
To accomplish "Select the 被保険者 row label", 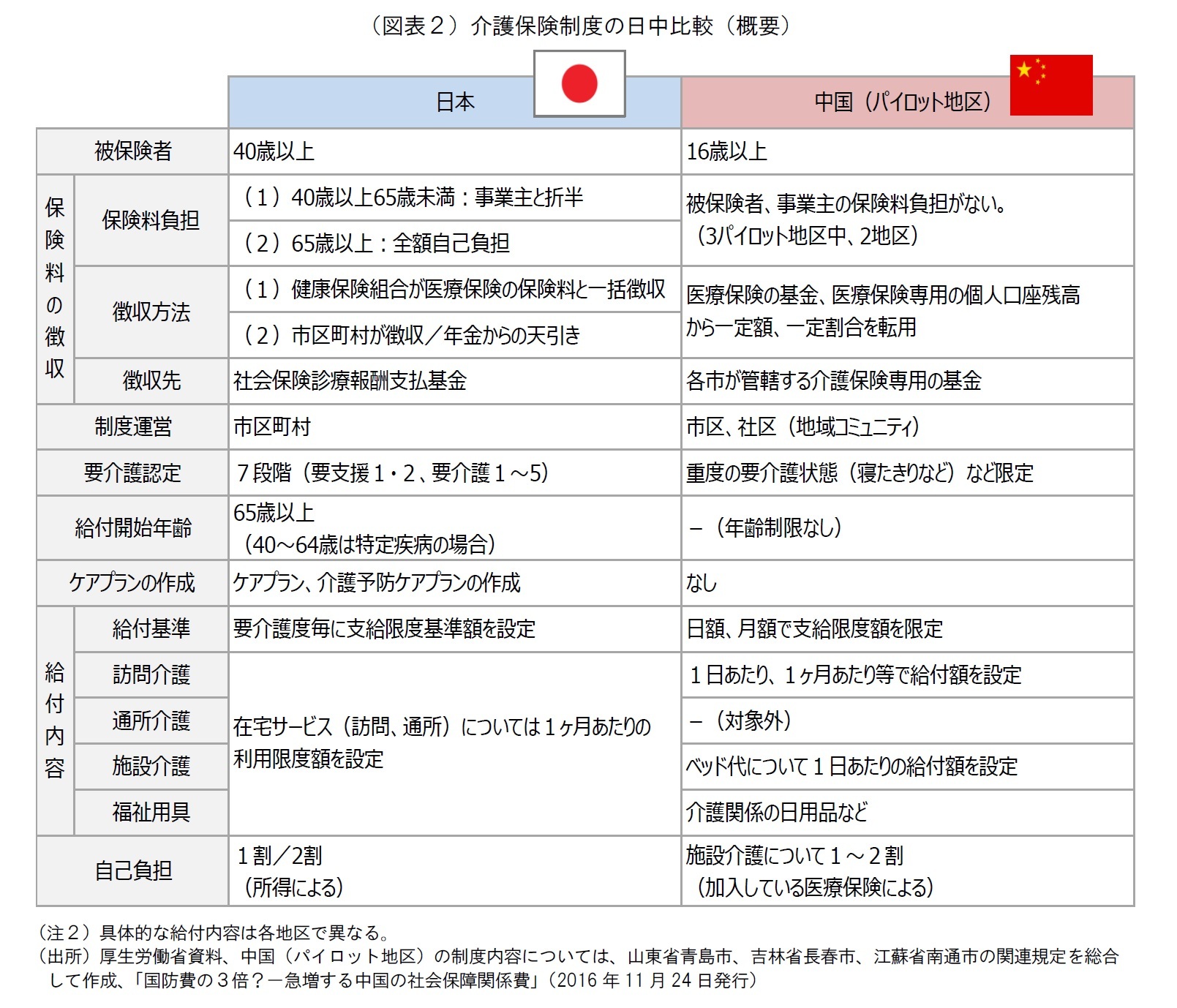I will click(132, 151).
